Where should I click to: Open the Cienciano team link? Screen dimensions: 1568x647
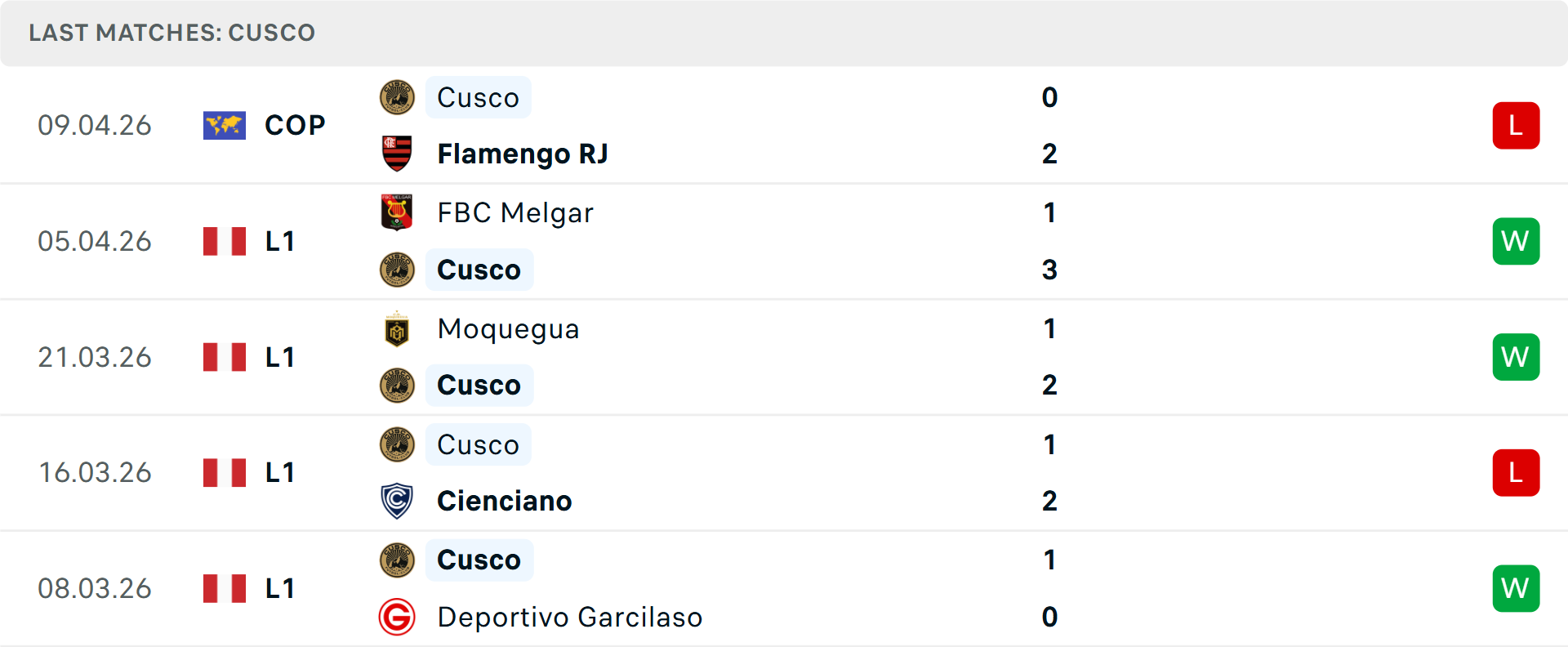[x=504, y=501]
